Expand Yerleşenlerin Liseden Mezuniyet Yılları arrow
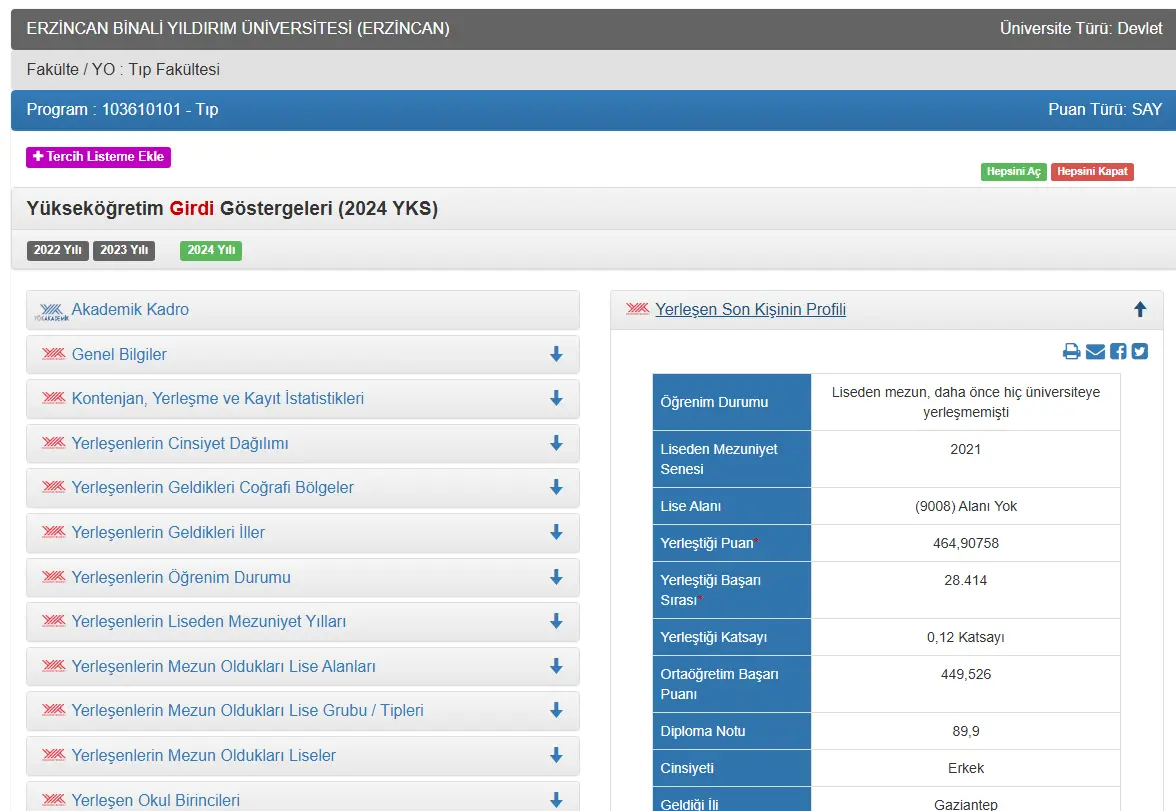Screen dimensions: 1176x811 (556, 621)
